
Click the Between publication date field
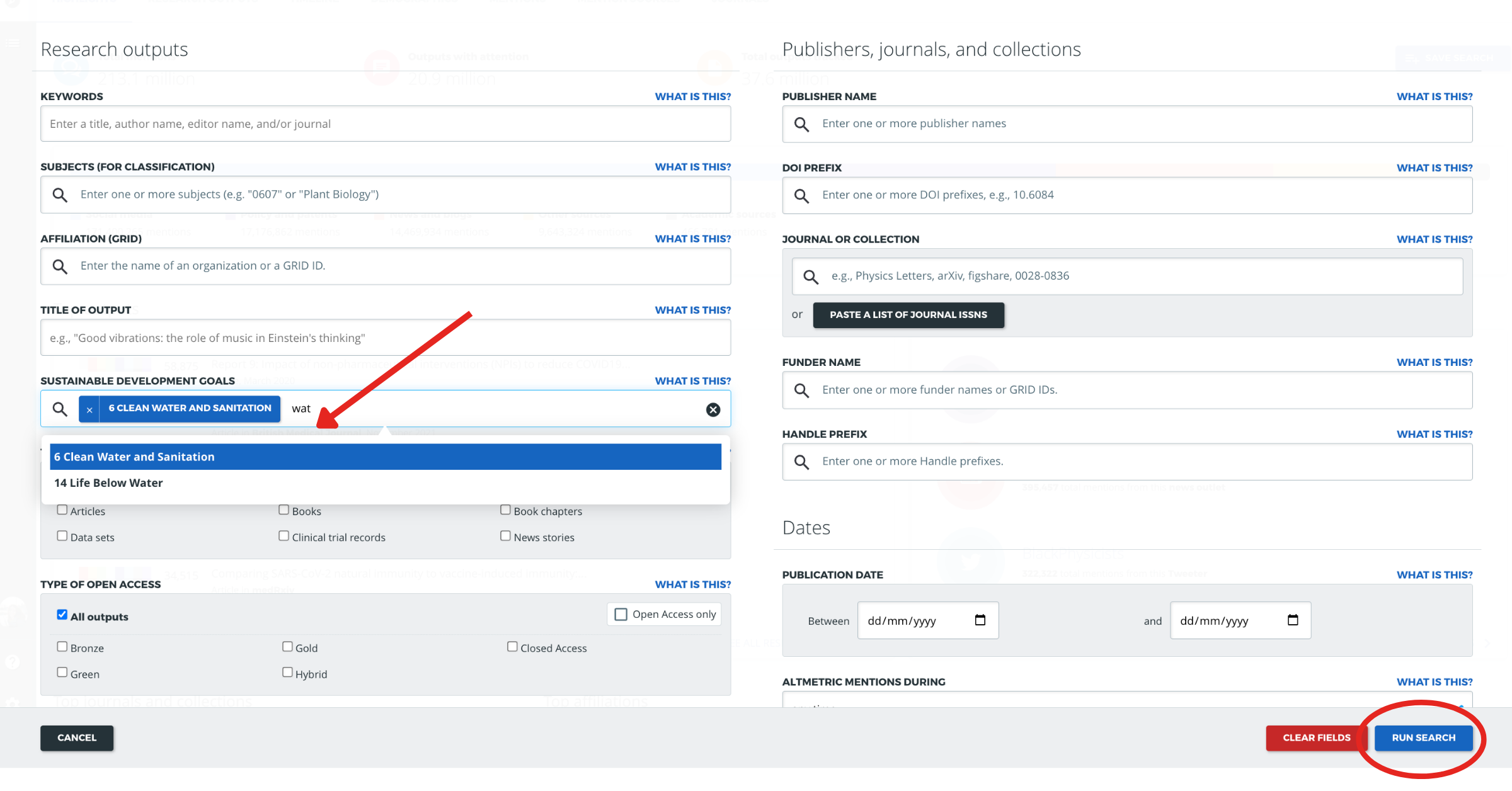coord(927,620)
